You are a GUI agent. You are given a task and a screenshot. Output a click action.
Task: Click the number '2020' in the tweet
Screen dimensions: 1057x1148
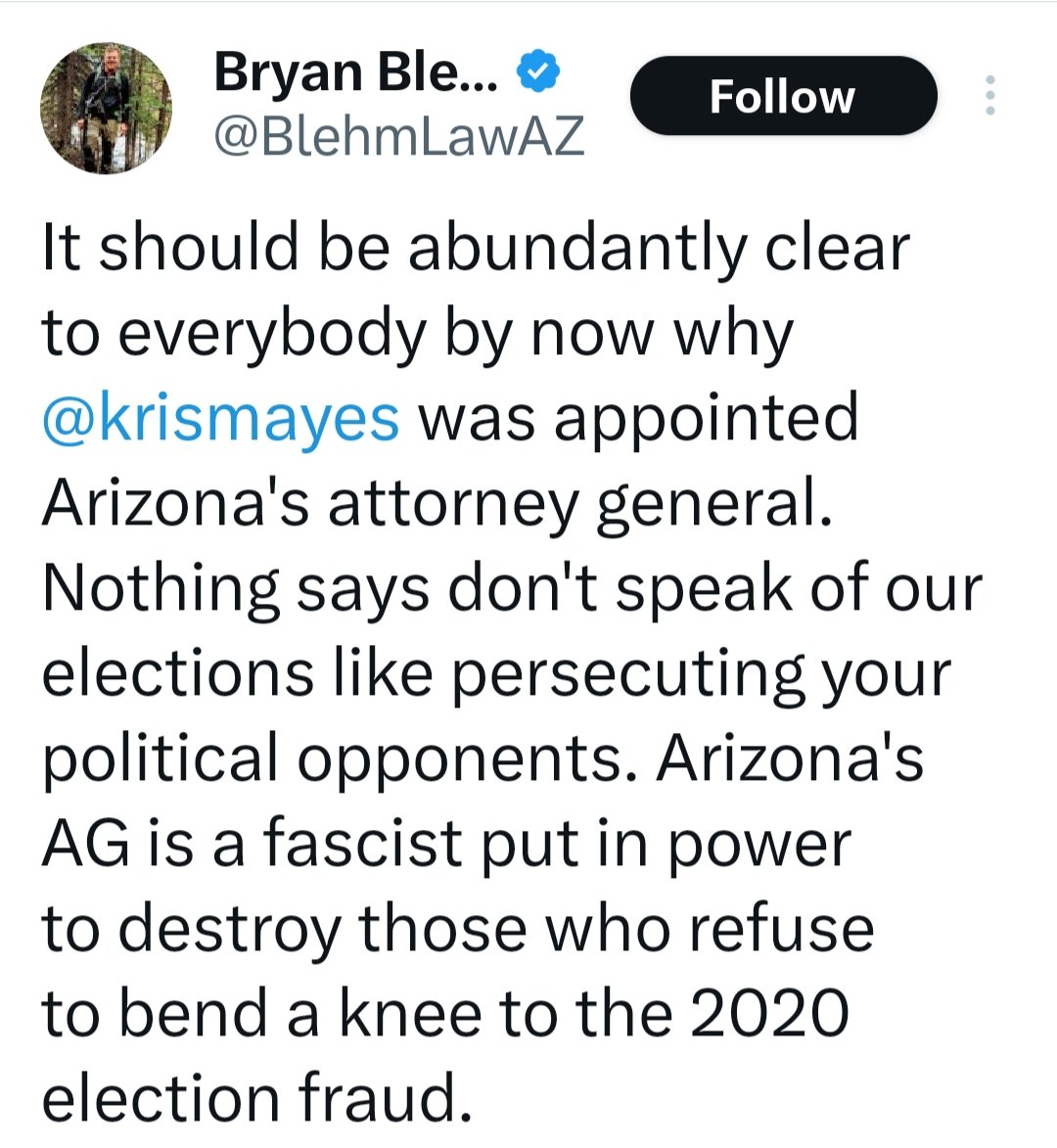769,1014
